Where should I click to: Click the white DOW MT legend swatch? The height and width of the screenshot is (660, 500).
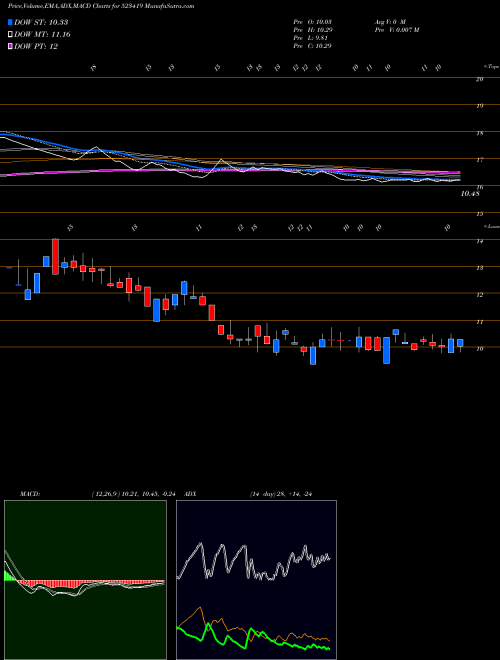pyautogui.click(x=10, y=35)
